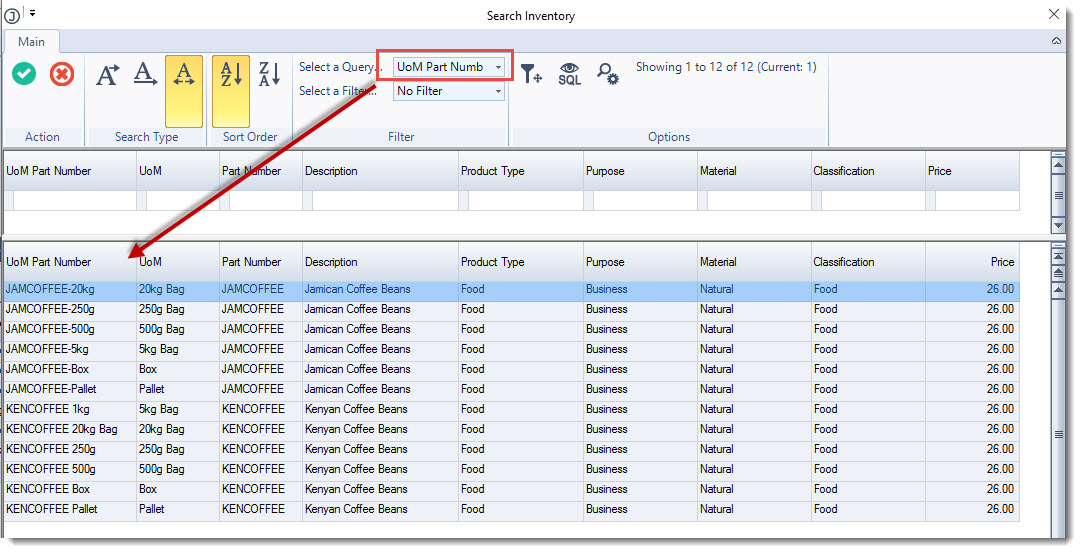This screenshot has width=1081, height=553.
Task: Sort results grid by Classification header
Action: coord(868,262)
